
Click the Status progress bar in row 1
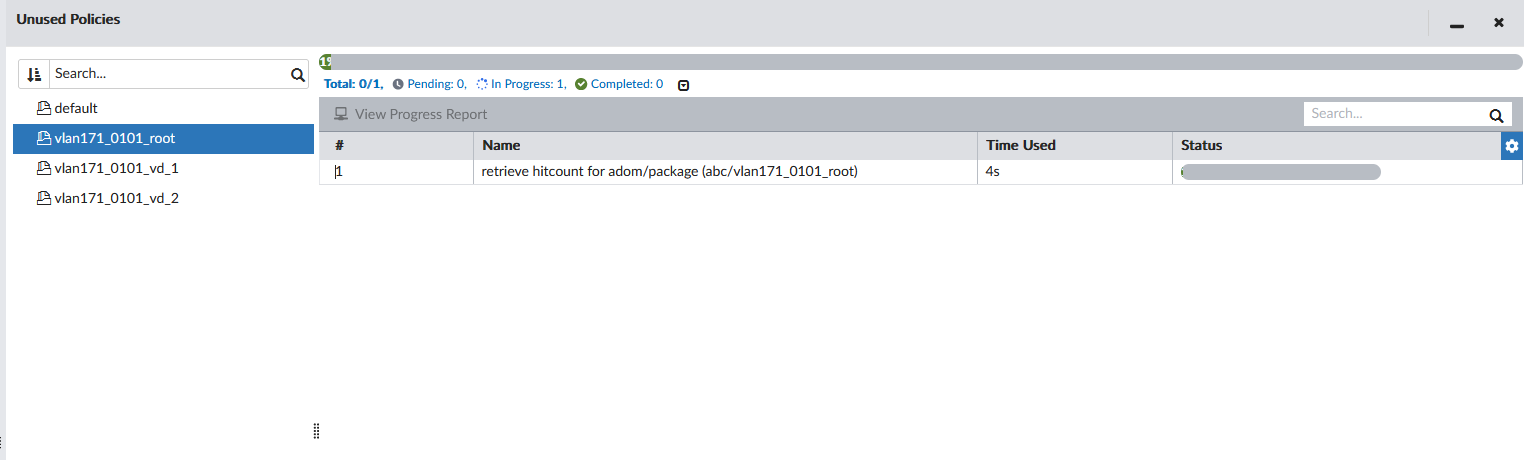click(1281, 172)
